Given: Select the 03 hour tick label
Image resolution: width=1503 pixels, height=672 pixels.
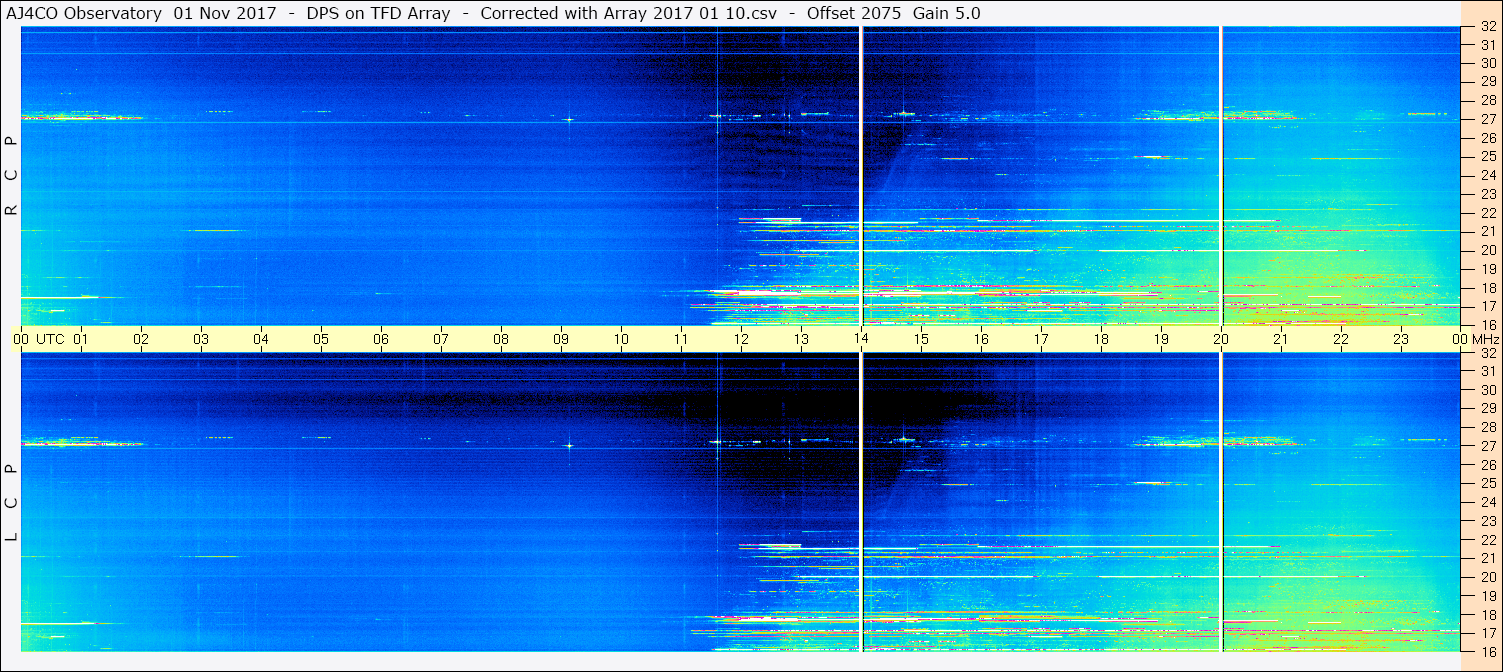Looking at the screenshot, I should [201, 339].
